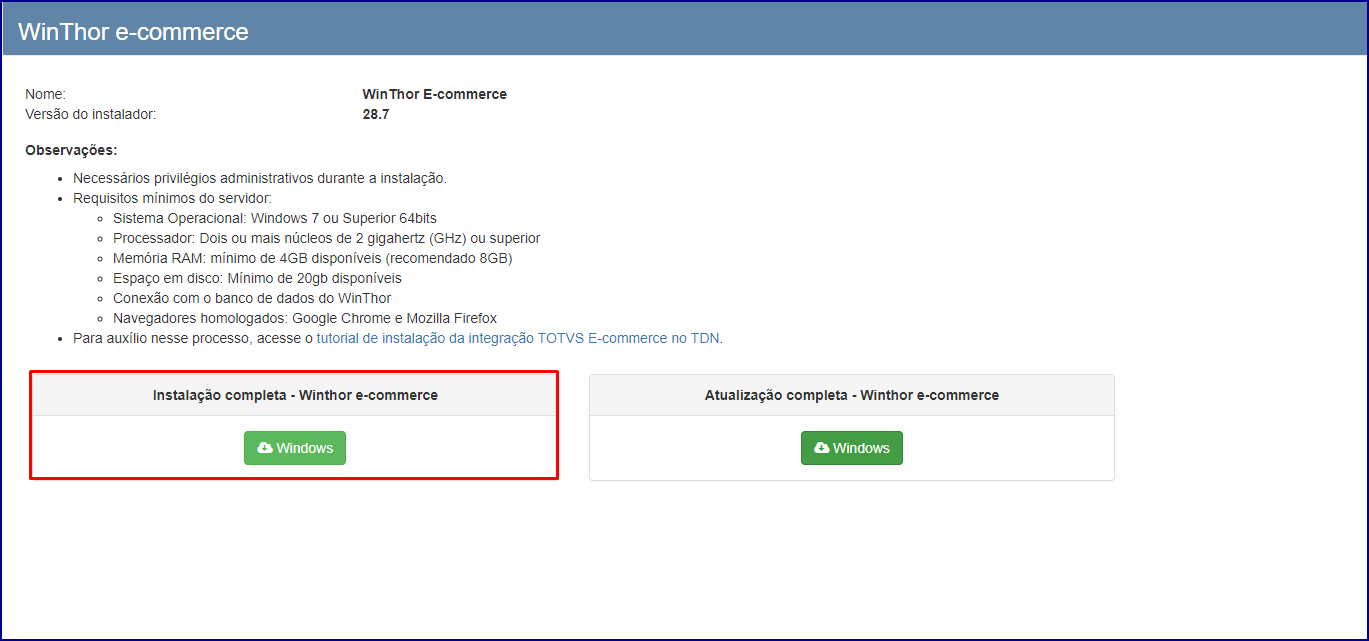Click the 'Necessários privilégios administrativos' bullet

[260, 178]
